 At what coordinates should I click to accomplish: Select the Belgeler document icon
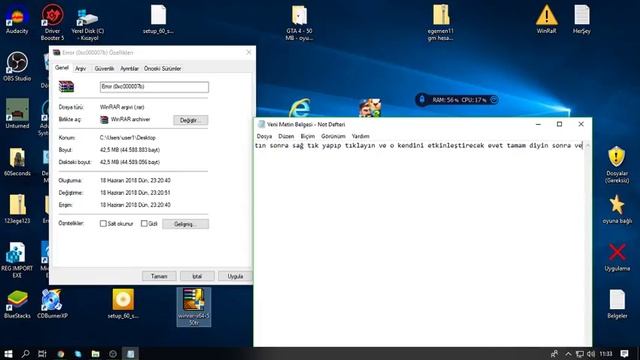(x=617, y=304)
